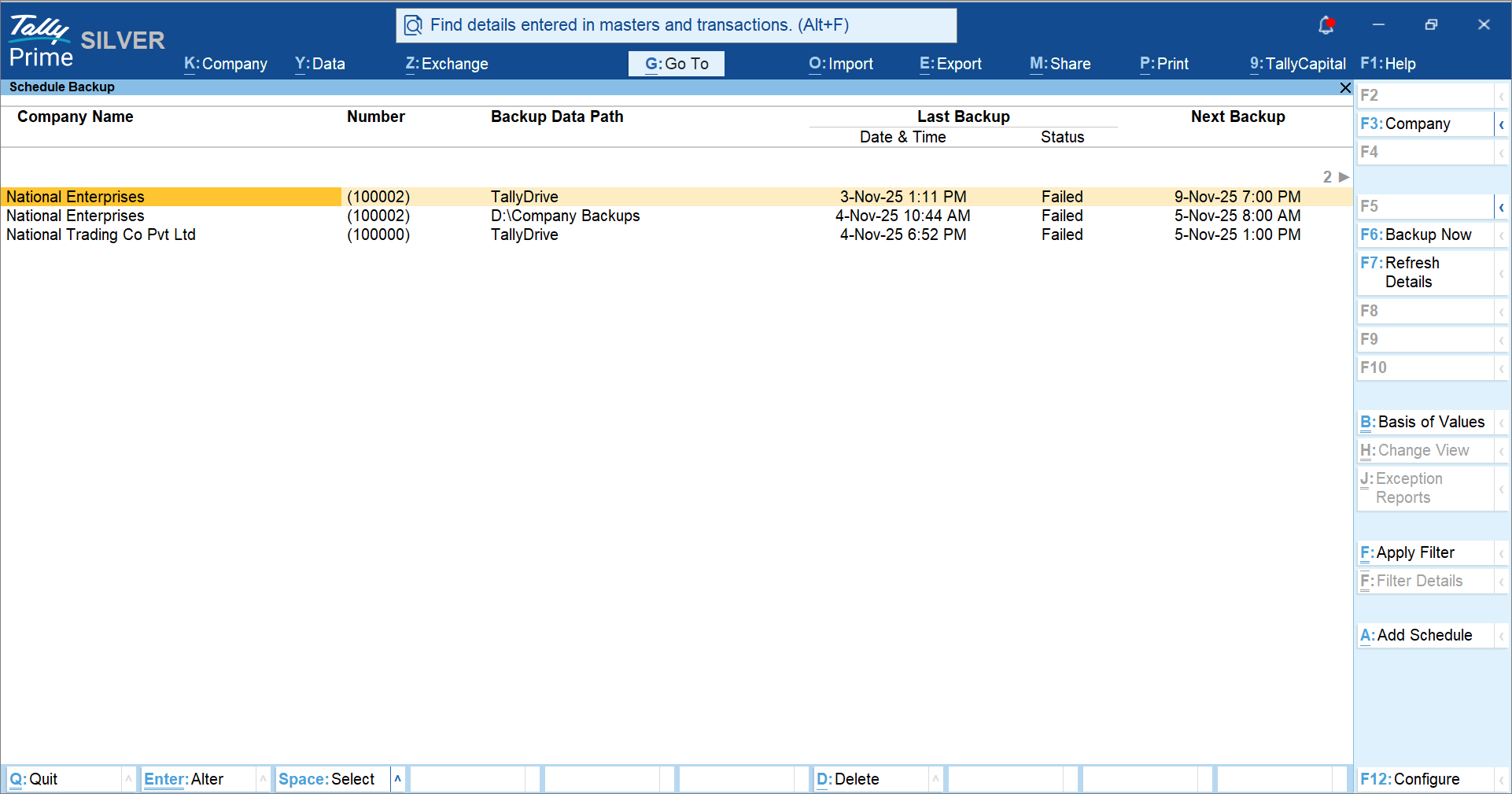
Task: Open the G: Go To menu
Action: [x=676, y=64]
